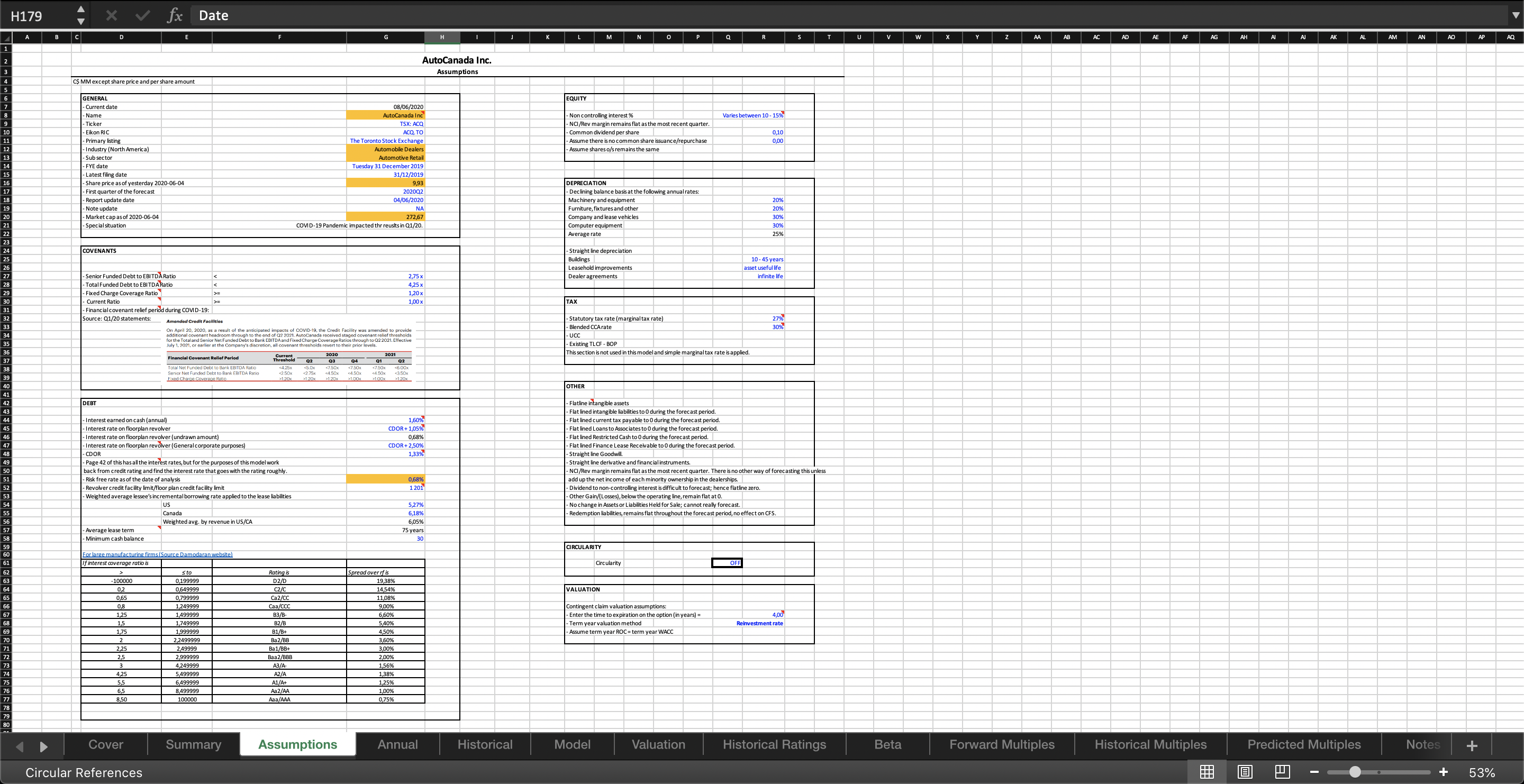Select the Circularity OFF cell
1524x784 pixels.
[727, 563]
